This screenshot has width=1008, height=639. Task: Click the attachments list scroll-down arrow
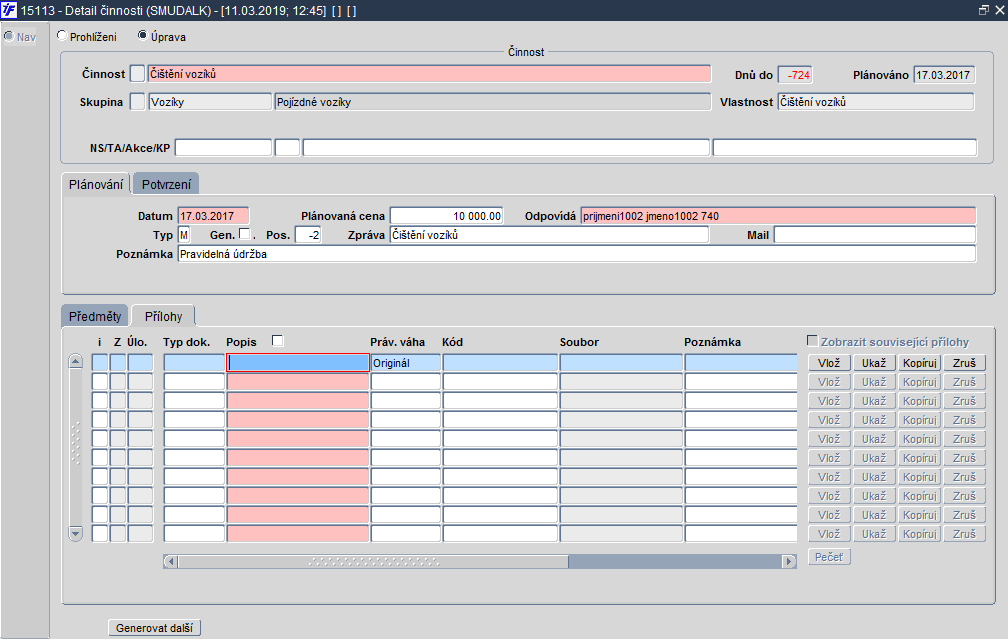(x=76, y=534)
